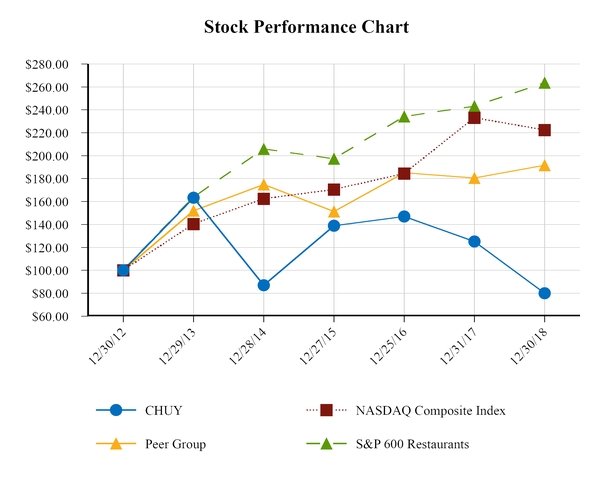The height and width of the screenshot is (480, 613).
Task: Select NASDAQ square marker at 12/31/17
Action: click(x=474, y=118)
